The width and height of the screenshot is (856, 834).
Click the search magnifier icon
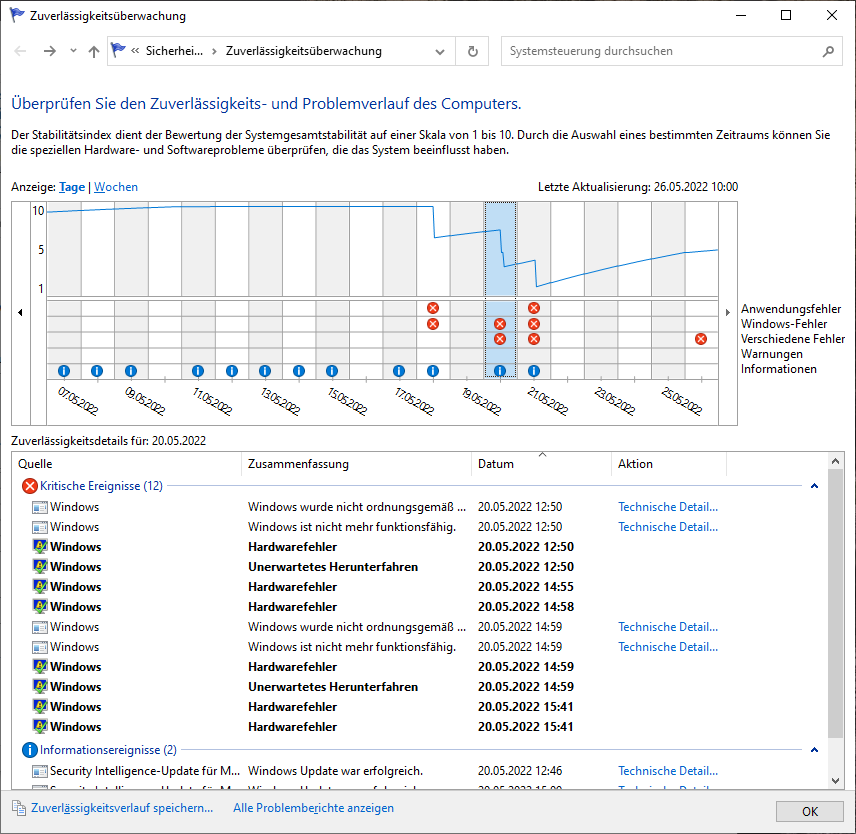(x=828, y=51)
